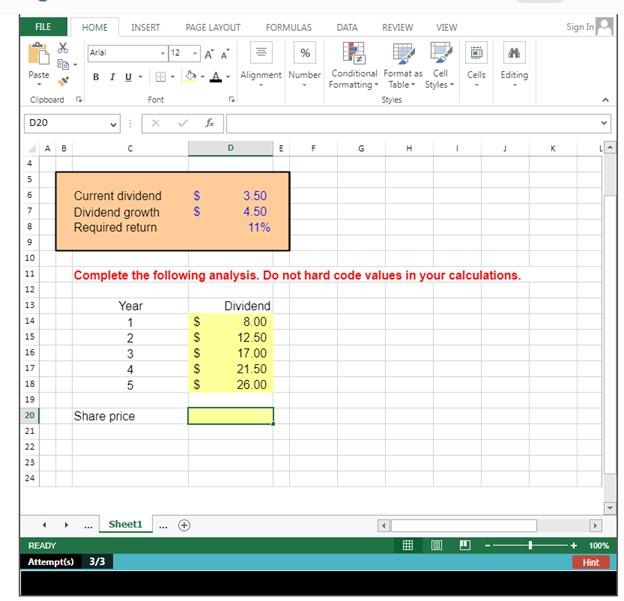
Task: Open the Cells group
Action: 476,64
